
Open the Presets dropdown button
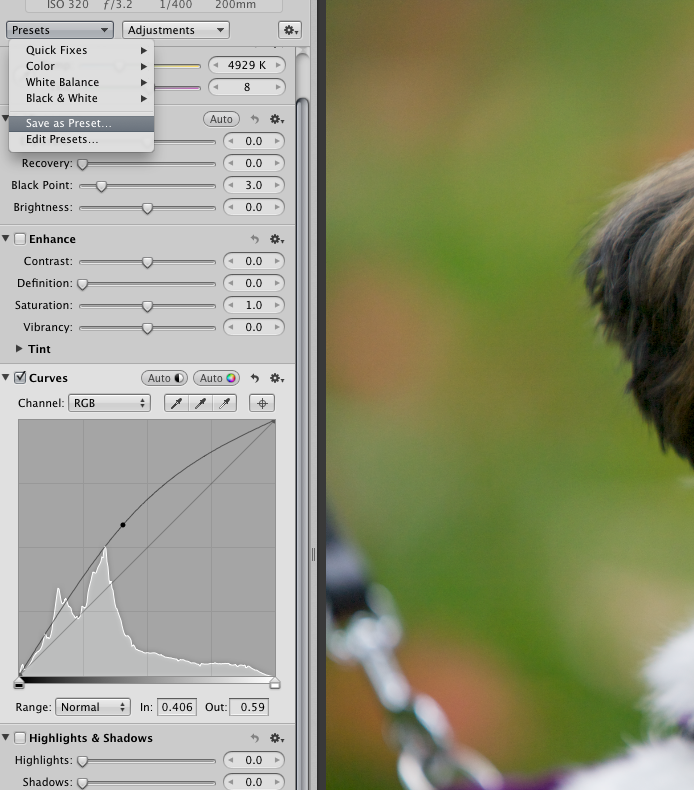(x=59, y=30)
